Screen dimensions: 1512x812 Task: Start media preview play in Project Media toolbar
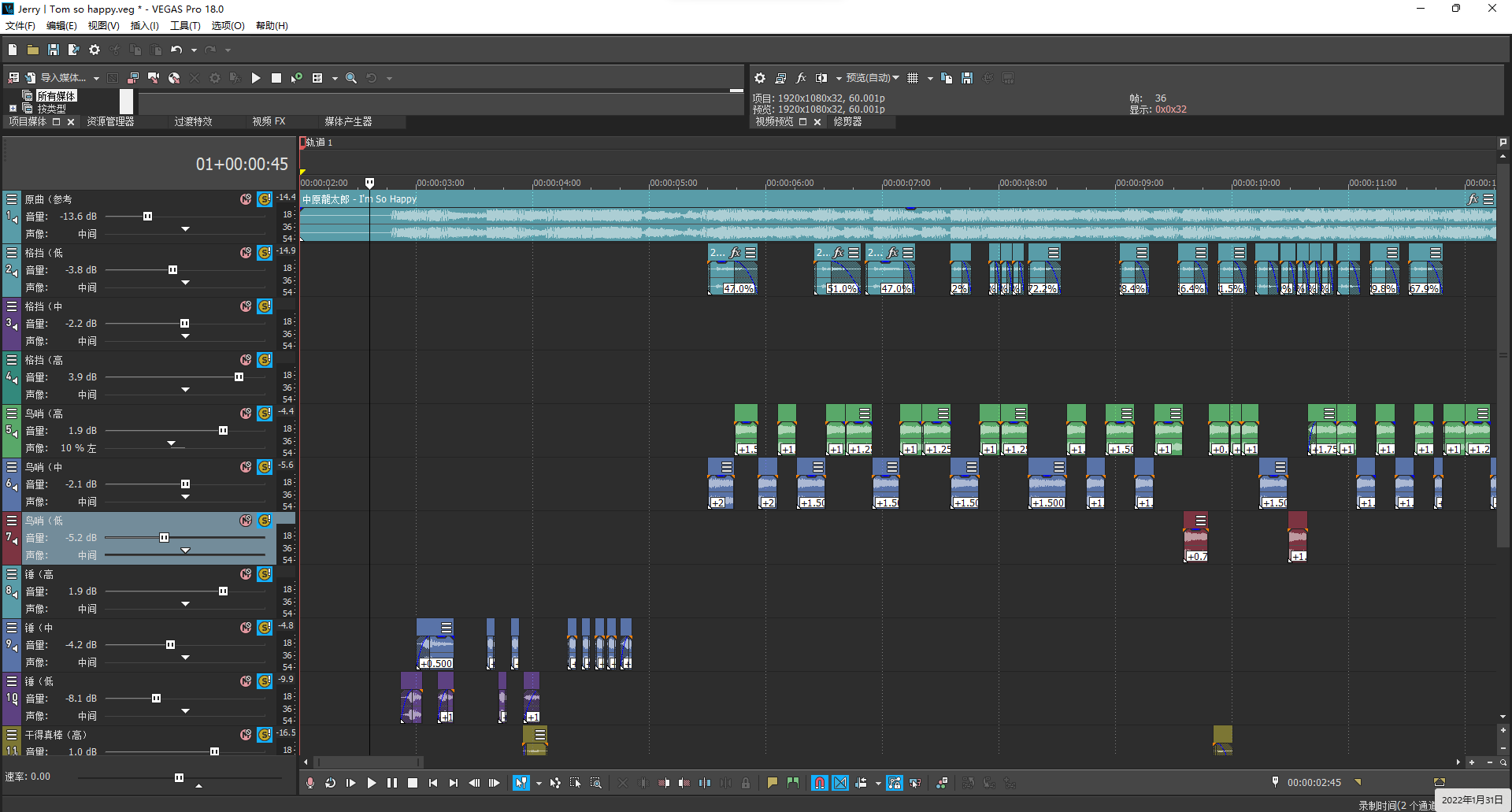click(x=256, y=78)
